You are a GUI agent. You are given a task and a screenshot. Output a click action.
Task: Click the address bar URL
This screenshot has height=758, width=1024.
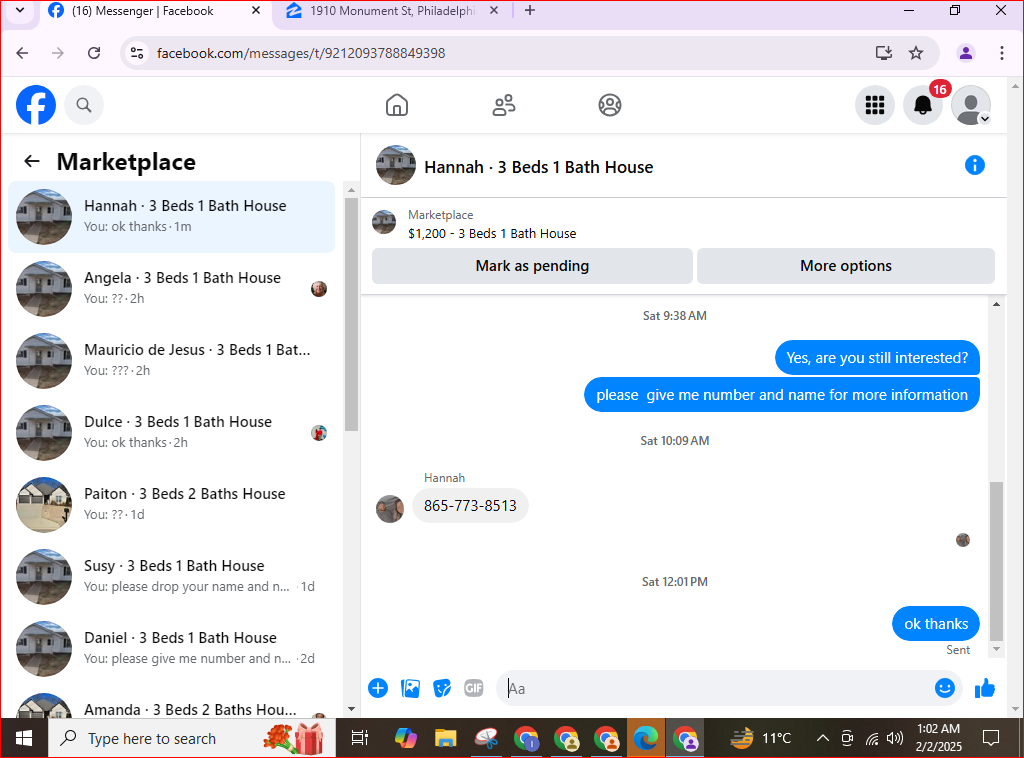coord(301,53)
